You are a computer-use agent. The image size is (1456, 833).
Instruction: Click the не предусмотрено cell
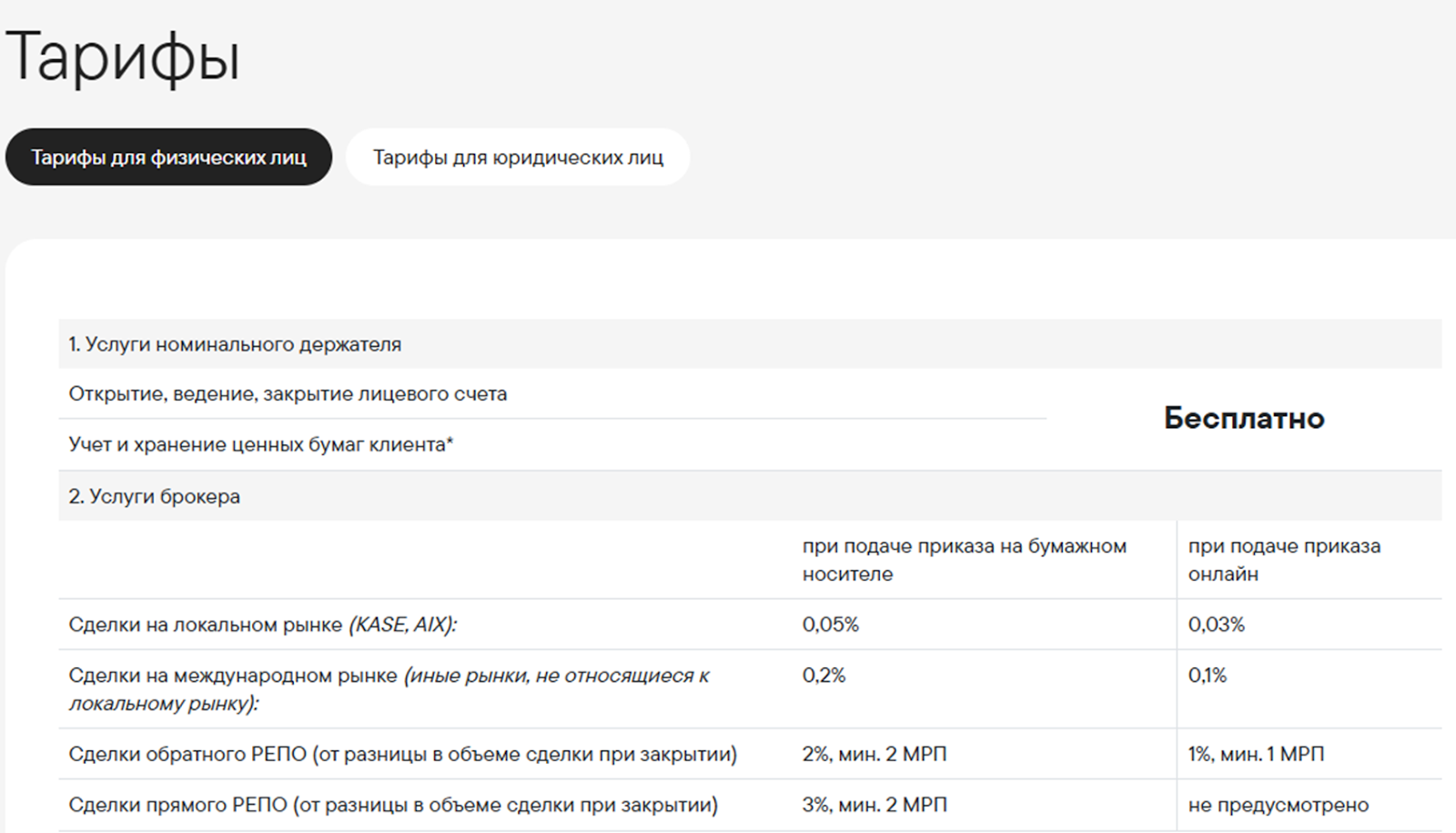click(x=1278, y=805)
